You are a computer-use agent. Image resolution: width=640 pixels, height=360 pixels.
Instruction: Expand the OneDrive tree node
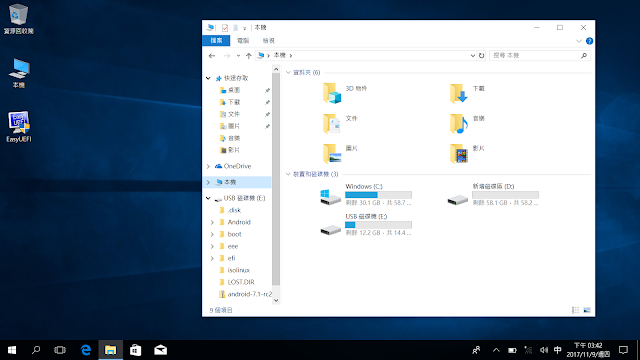pyautogui.click(x=208, y=166)
